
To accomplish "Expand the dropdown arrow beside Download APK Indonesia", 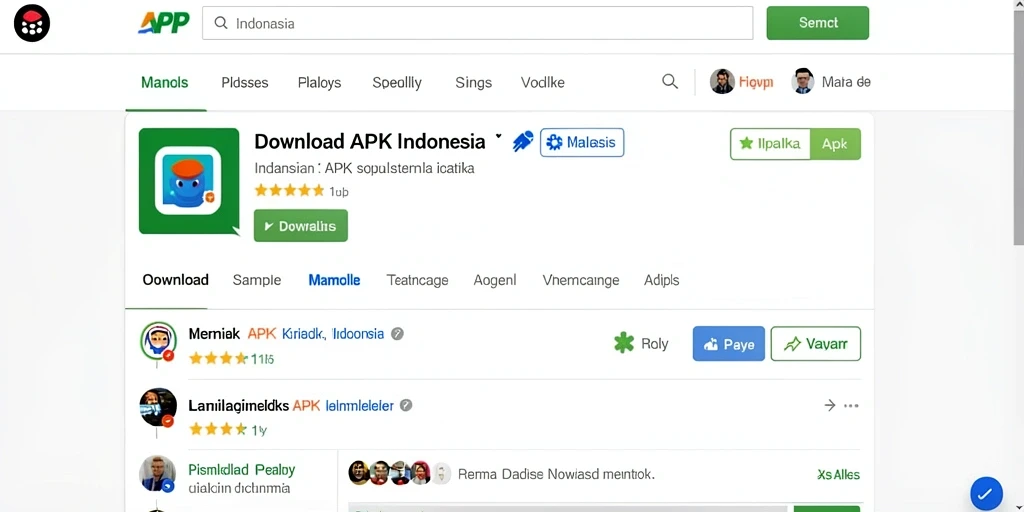I will click(x=498, y=137).
